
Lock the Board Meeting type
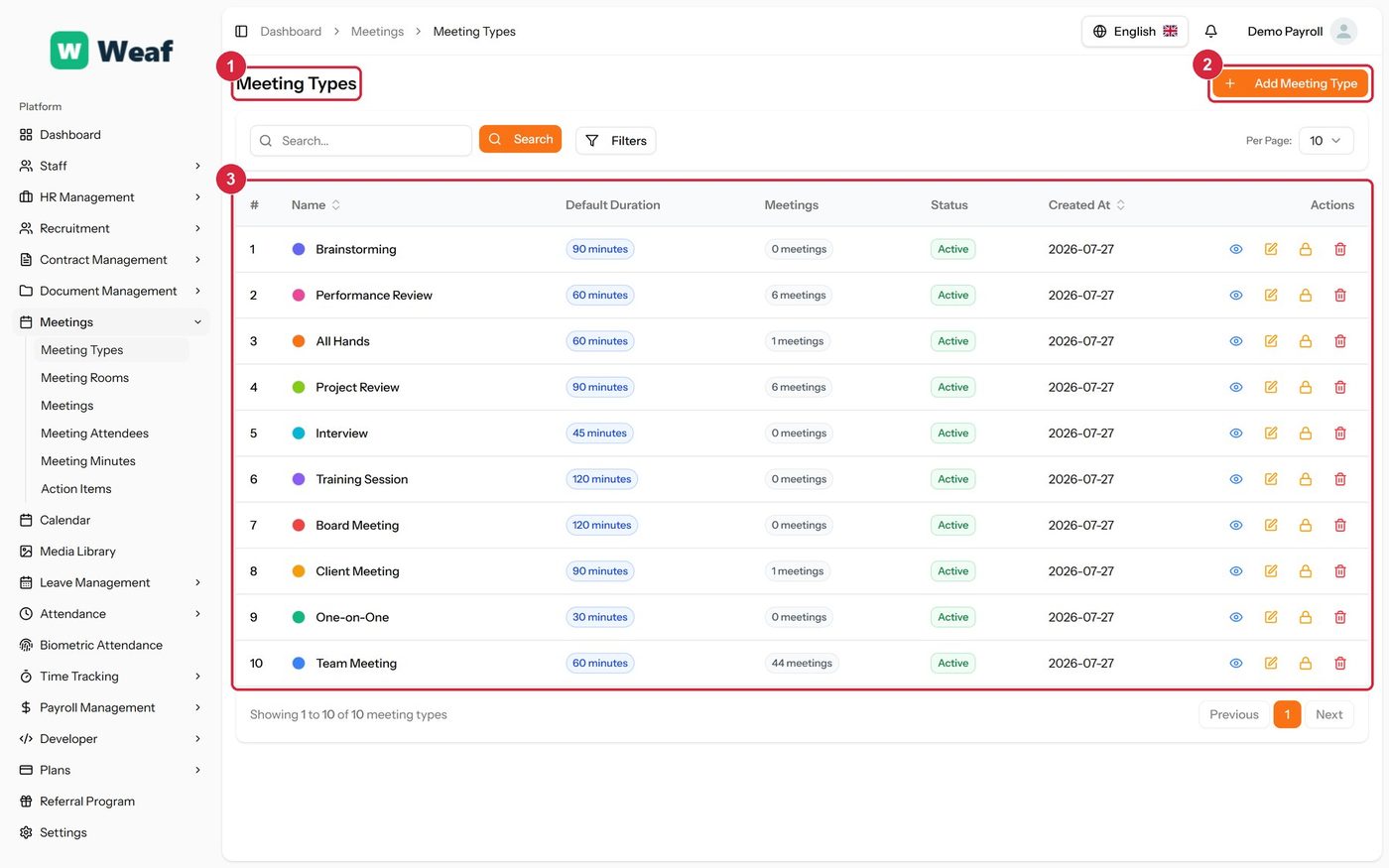pos(1306,526)
